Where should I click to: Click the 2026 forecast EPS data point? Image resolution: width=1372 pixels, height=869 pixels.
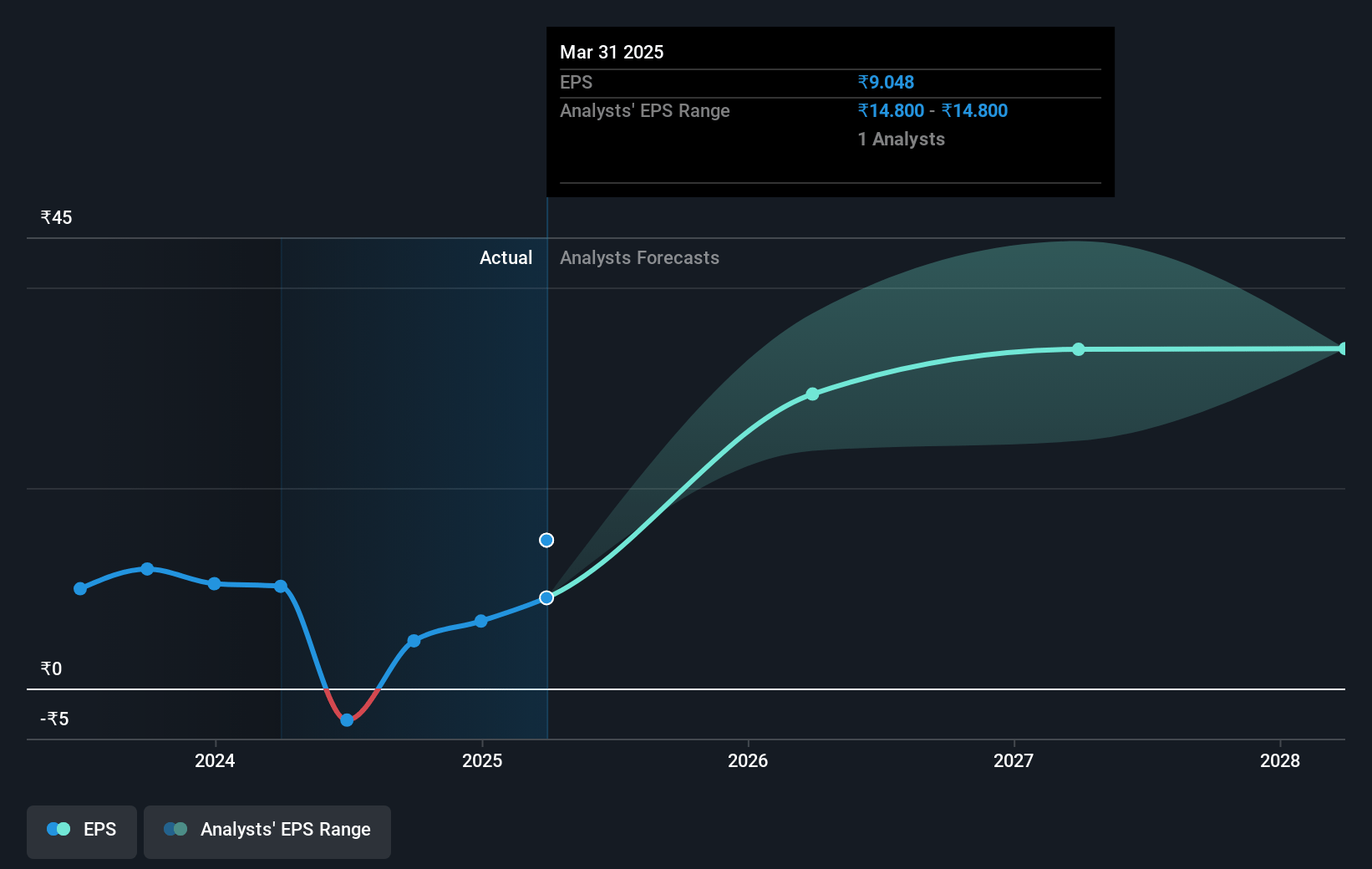coord(812,394)
